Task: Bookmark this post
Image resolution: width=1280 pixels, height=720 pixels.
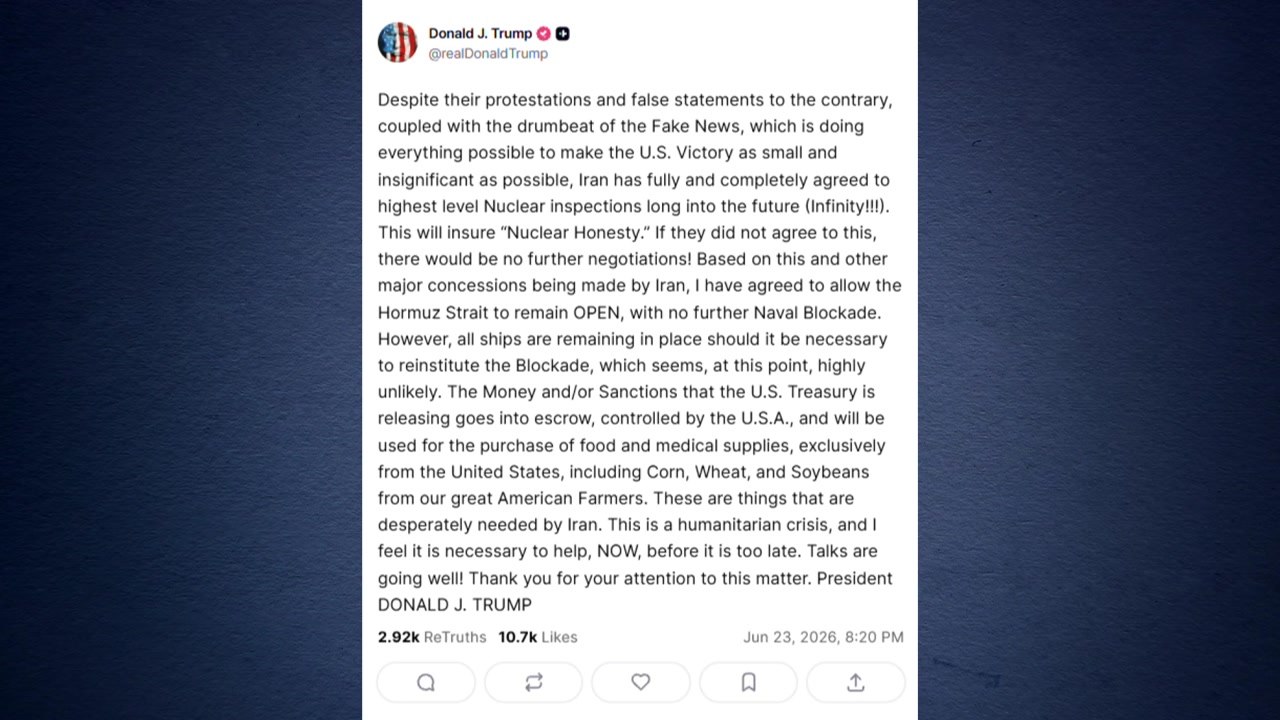Action: (748, 682)
